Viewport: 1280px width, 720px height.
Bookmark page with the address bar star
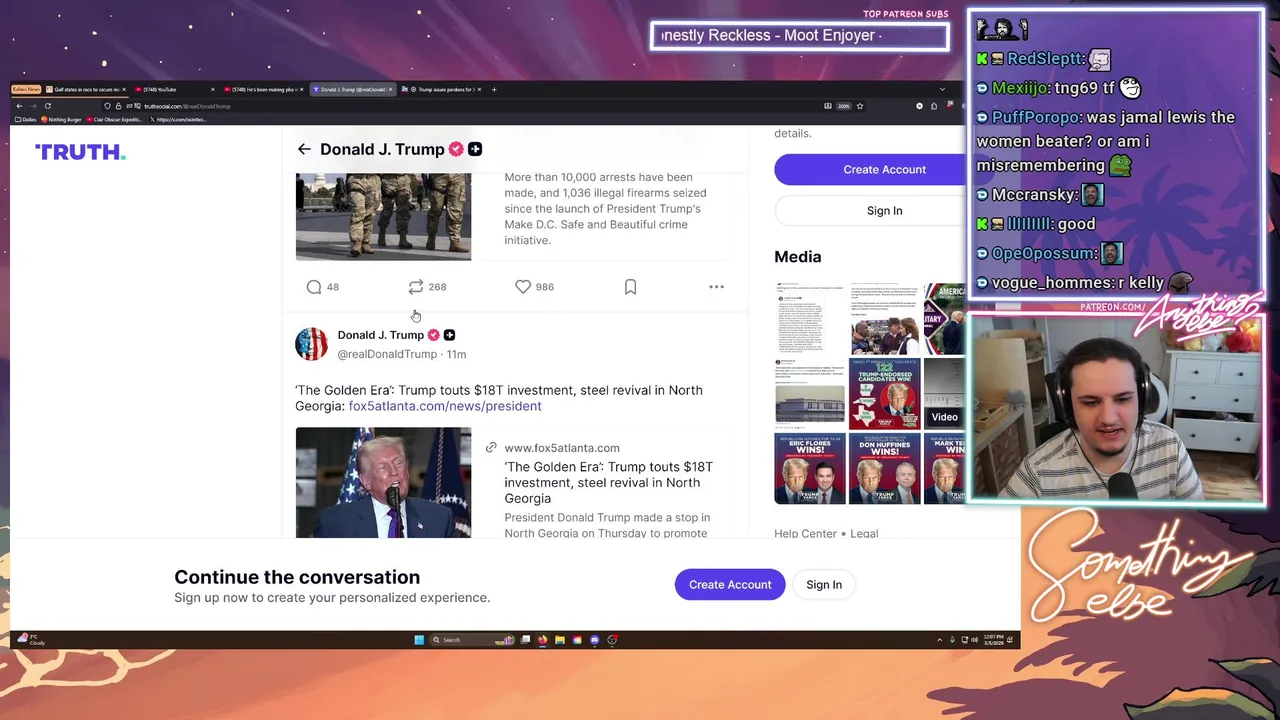pos(859,106)
